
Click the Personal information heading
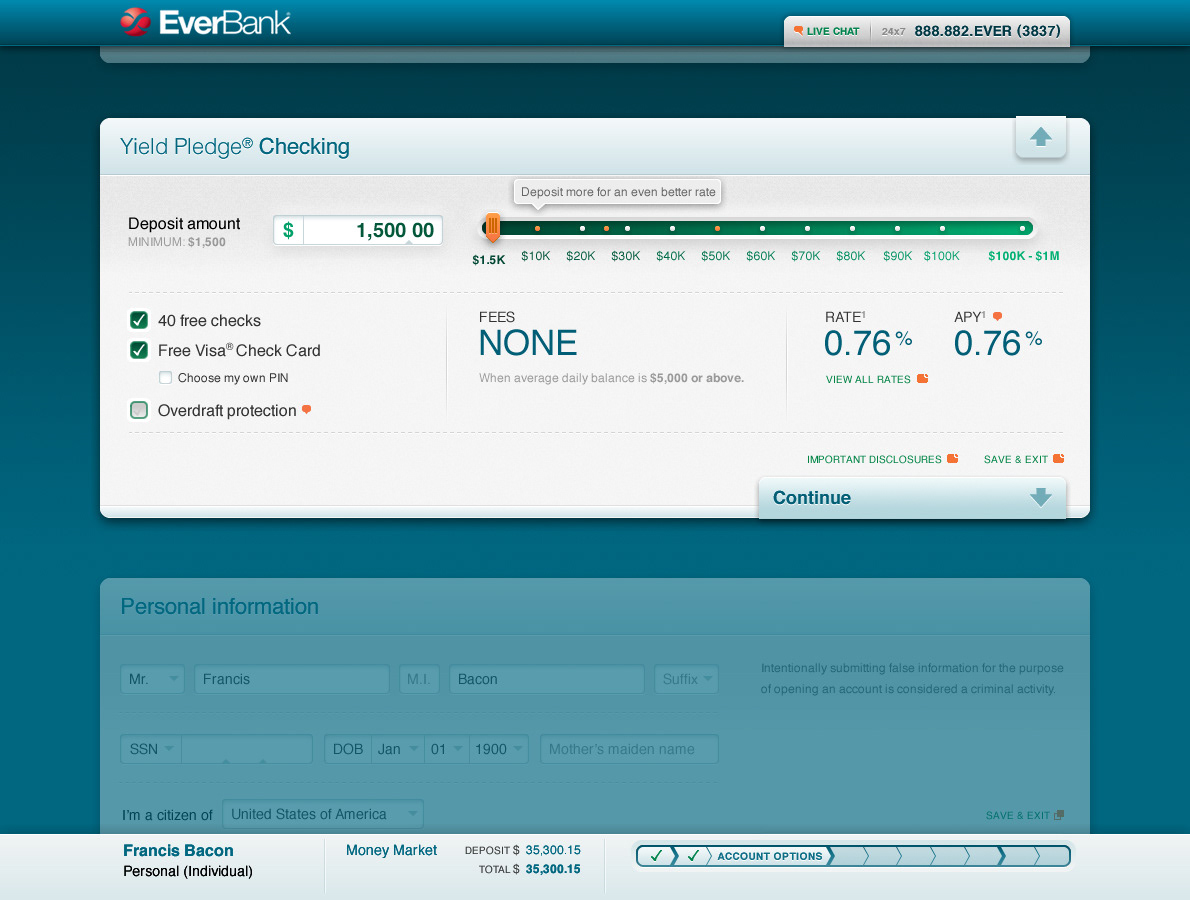click(220, 606)
